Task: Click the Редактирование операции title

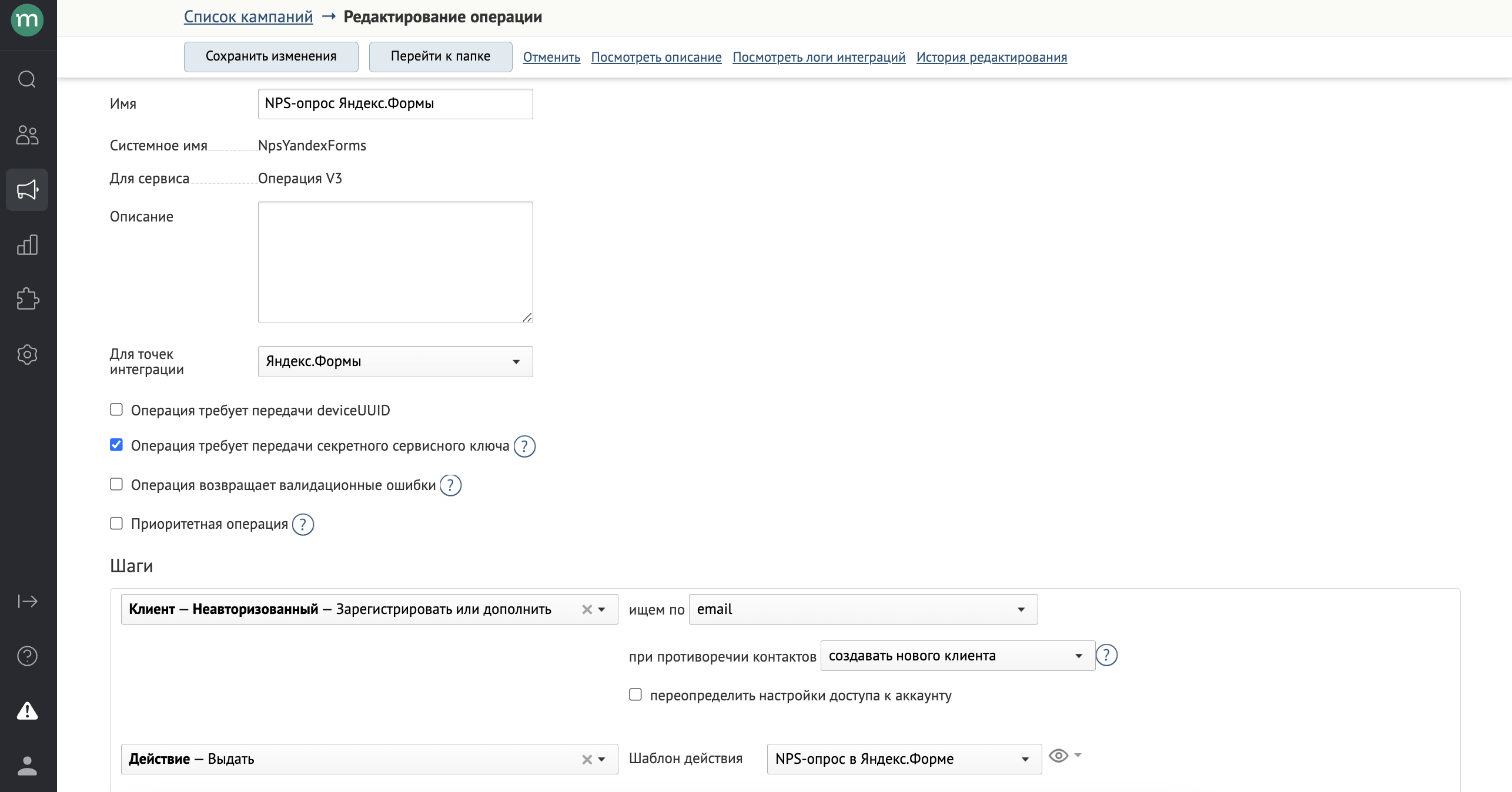Action: (443, 17)
